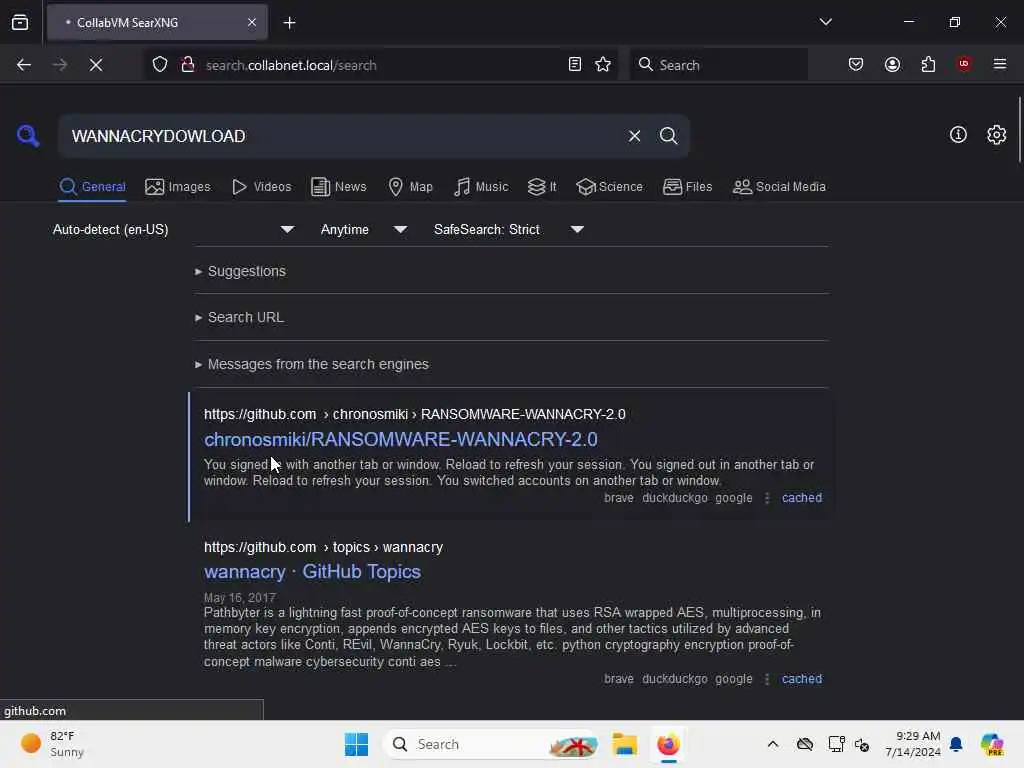1024x768 pixels.
Task: Open the list all tabs chevron
Action: click(x=825, y=22)
